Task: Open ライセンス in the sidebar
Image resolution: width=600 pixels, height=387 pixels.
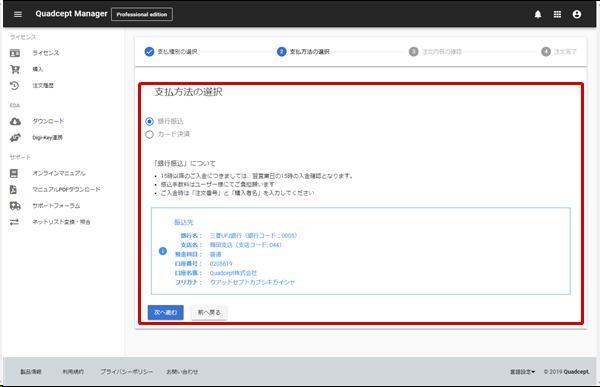Action: coord(46,53)
